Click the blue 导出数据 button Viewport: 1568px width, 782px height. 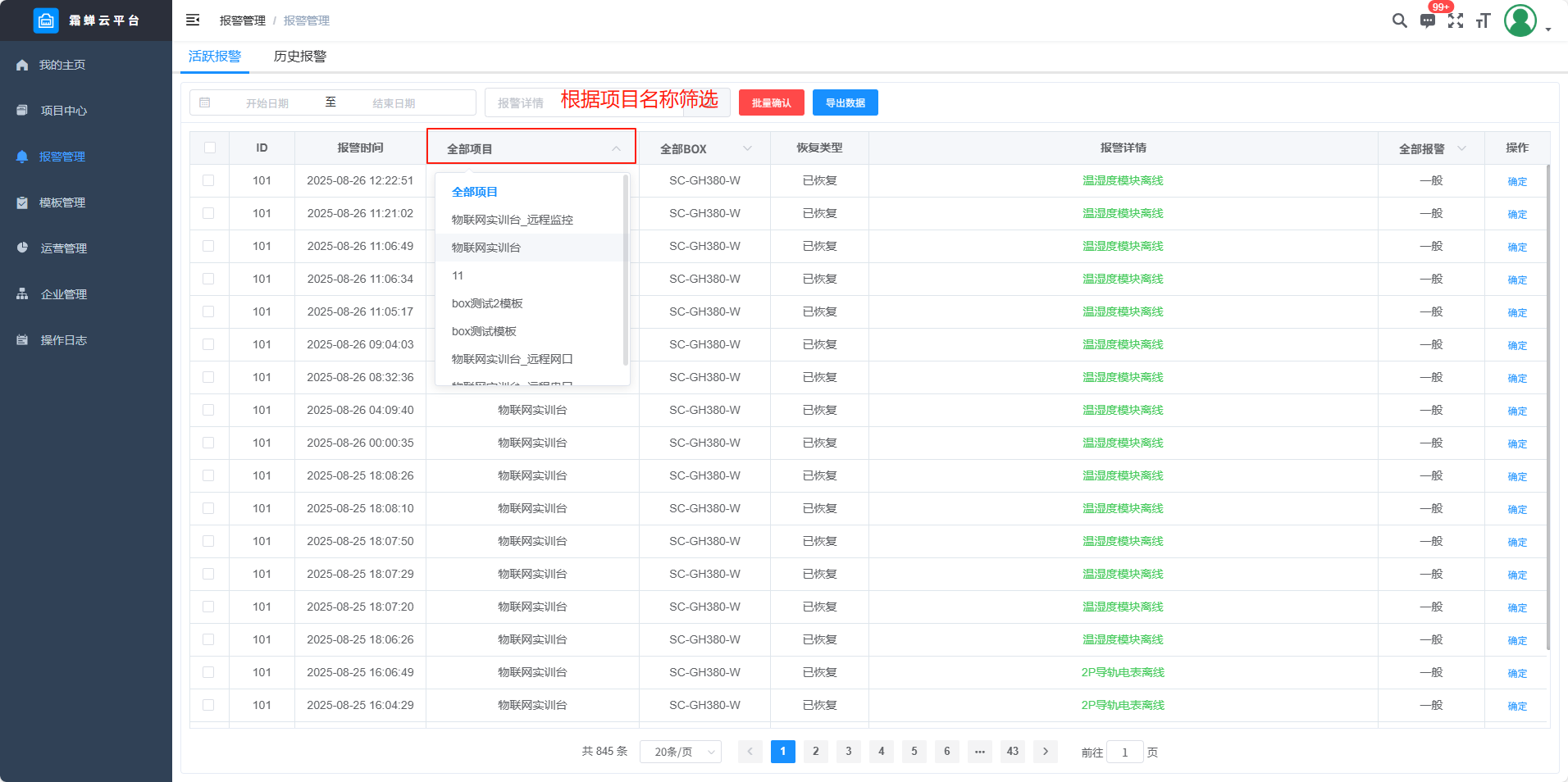pyautogui.click(x=845, y=103)
